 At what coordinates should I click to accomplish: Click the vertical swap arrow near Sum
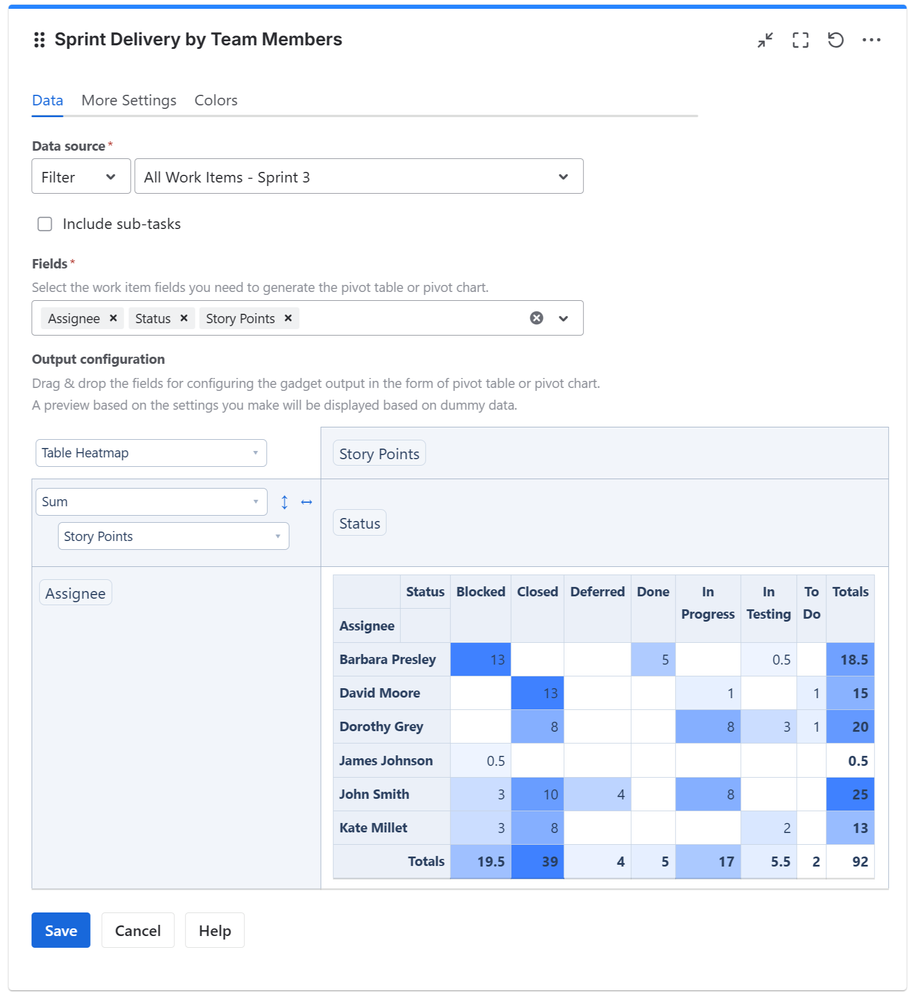pyautogui.click(x=285, y=503)
